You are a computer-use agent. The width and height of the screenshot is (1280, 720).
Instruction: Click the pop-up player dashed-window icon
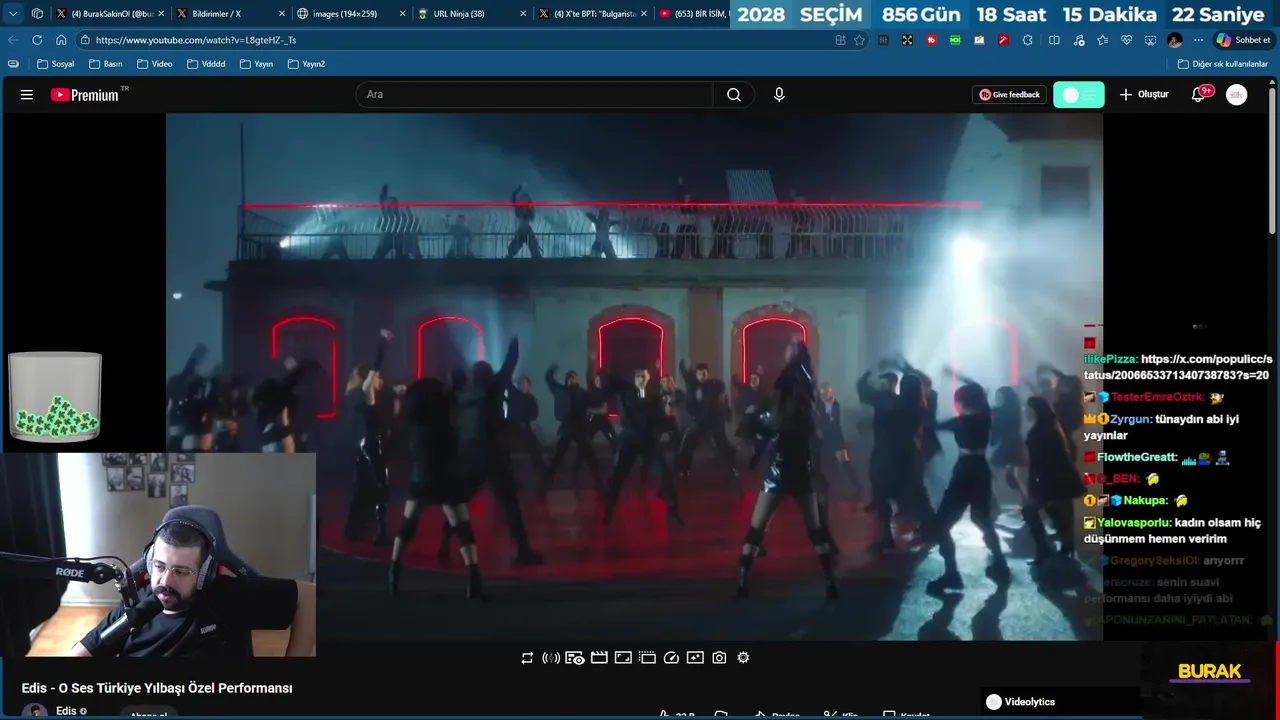(647, 658)
